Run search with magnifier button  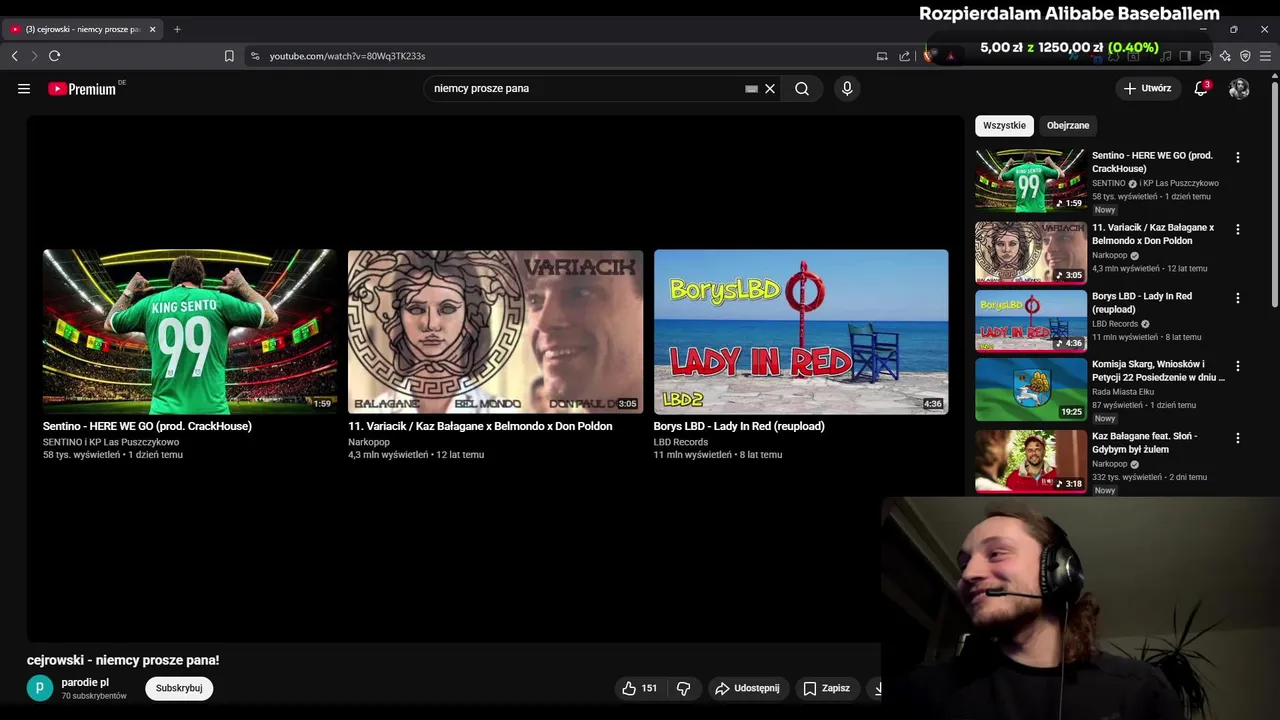[x=802, y=89]
